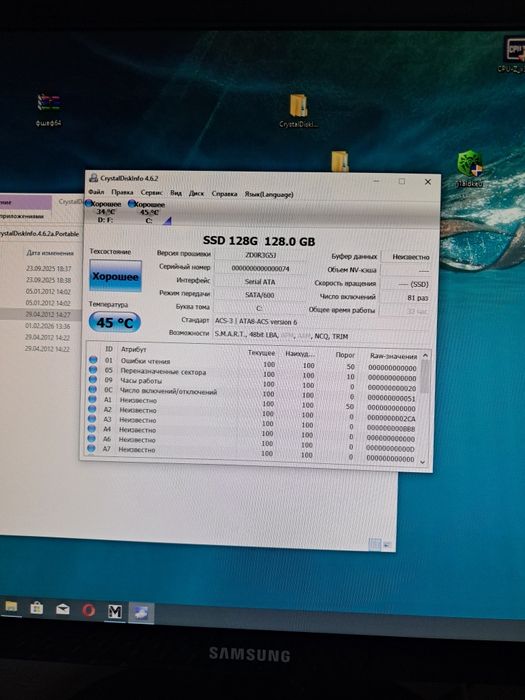Click the Текущее column header

point(262,353)
